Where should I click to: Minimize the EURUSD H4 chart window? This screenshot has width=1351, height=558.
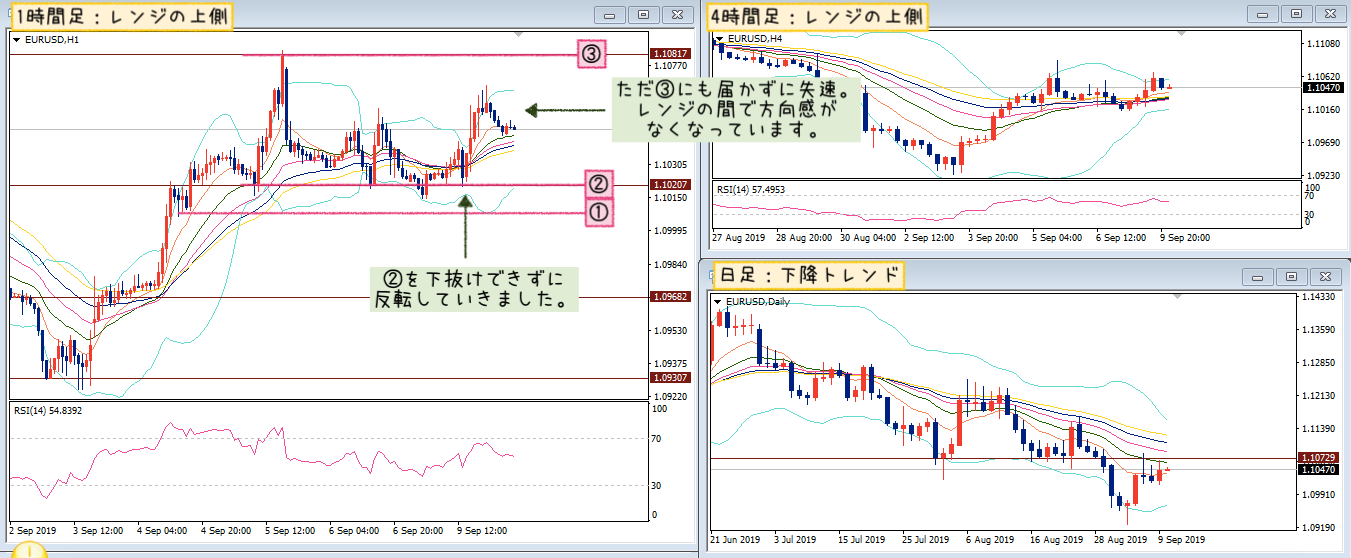1263,15
